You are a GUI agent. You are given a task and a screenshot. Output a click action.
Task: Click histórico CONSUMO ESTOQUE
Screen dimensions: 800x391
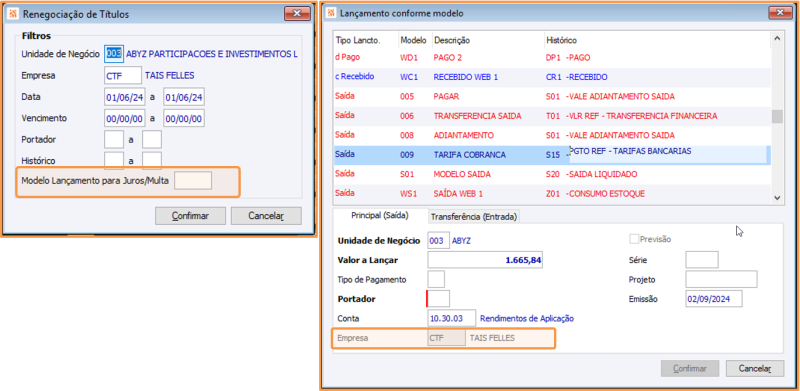click(607, 193)
